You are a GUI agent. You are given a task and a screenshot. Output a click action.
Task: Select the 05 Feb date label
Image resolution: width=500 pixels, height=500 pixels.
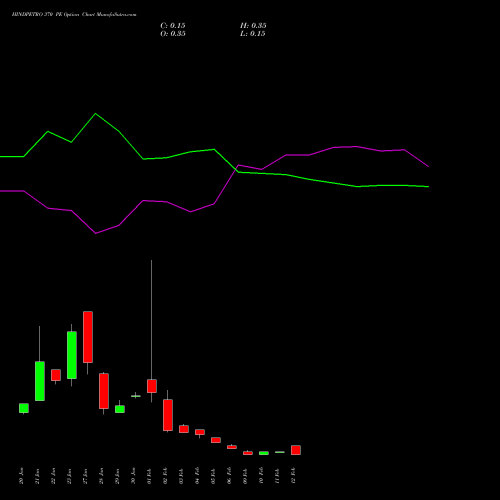pyautogui.click(x=213, y=476)
